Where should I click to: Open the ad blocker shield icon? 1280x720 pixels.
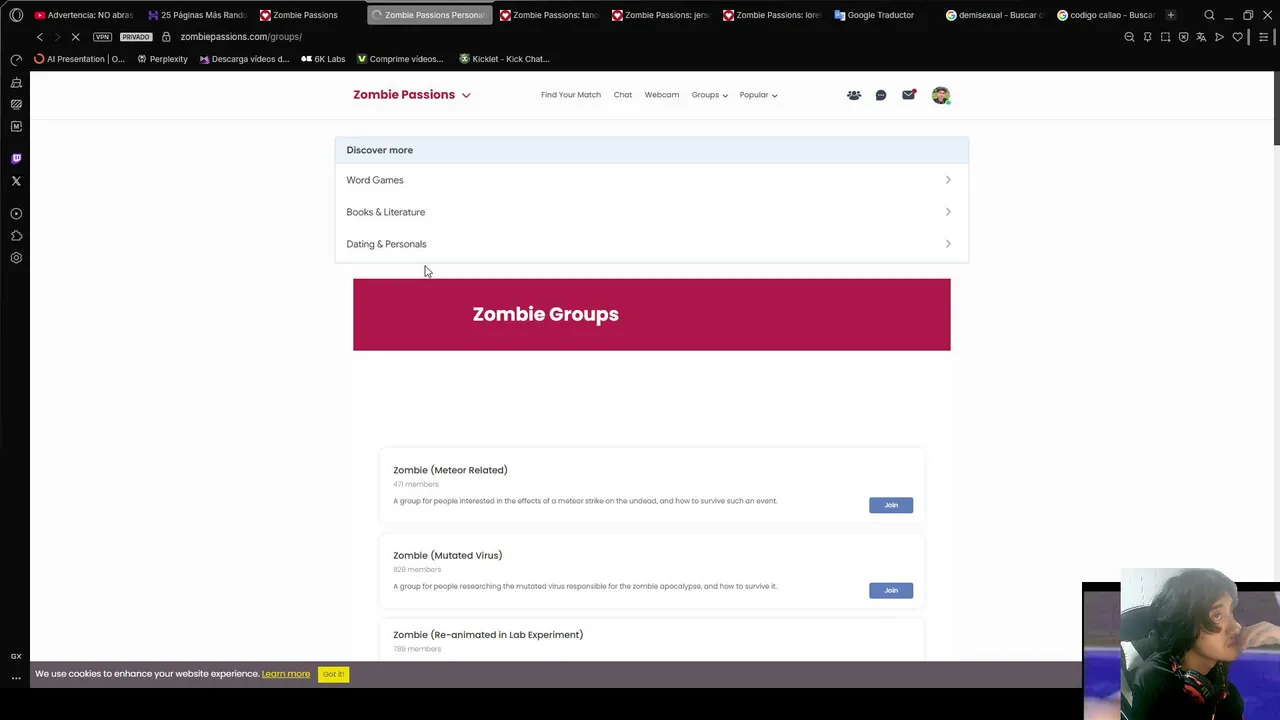tap(1183, 37)
